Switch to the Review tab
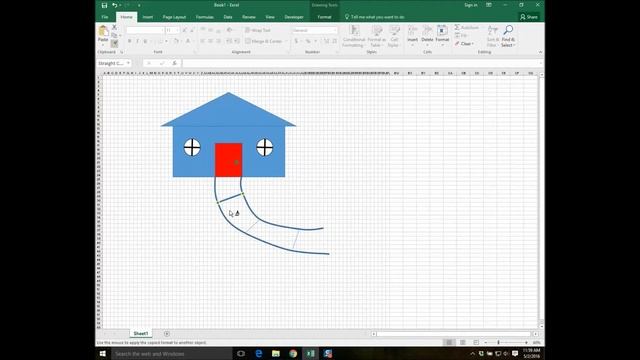The image size is (640, 360). click(249, 17)
